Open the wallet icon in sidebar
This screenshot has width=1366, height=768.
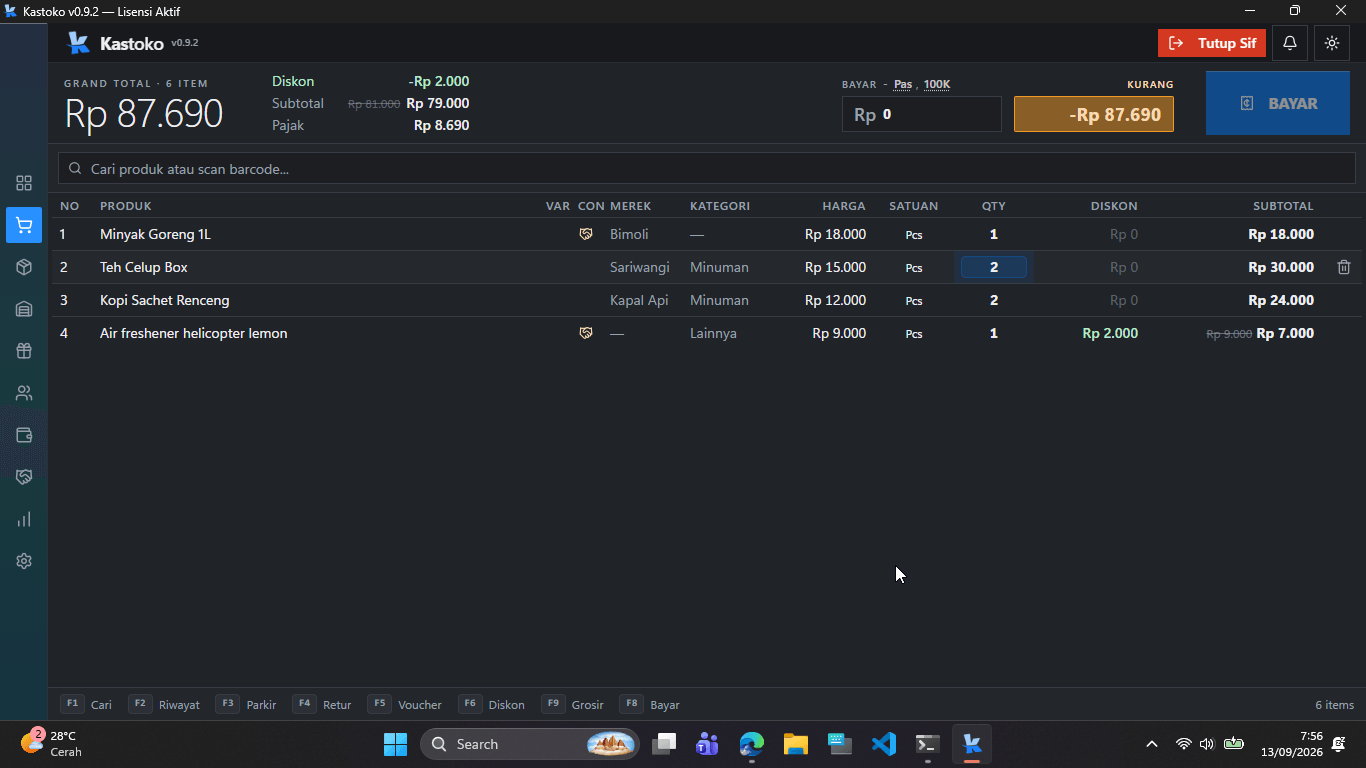[x=24, y=435]
